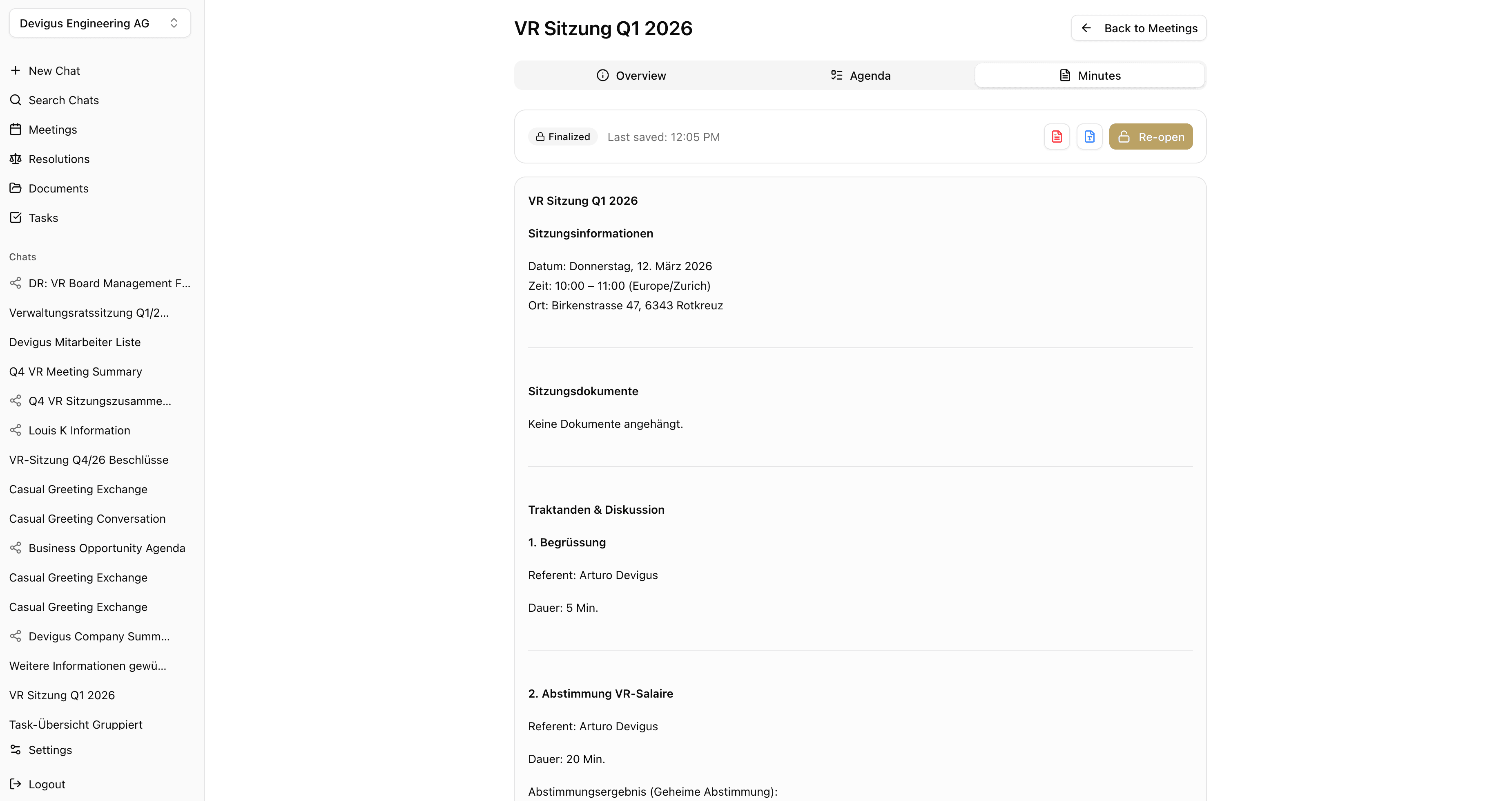
Task: Switch to the Overview tab
Action: pos(630,75)
